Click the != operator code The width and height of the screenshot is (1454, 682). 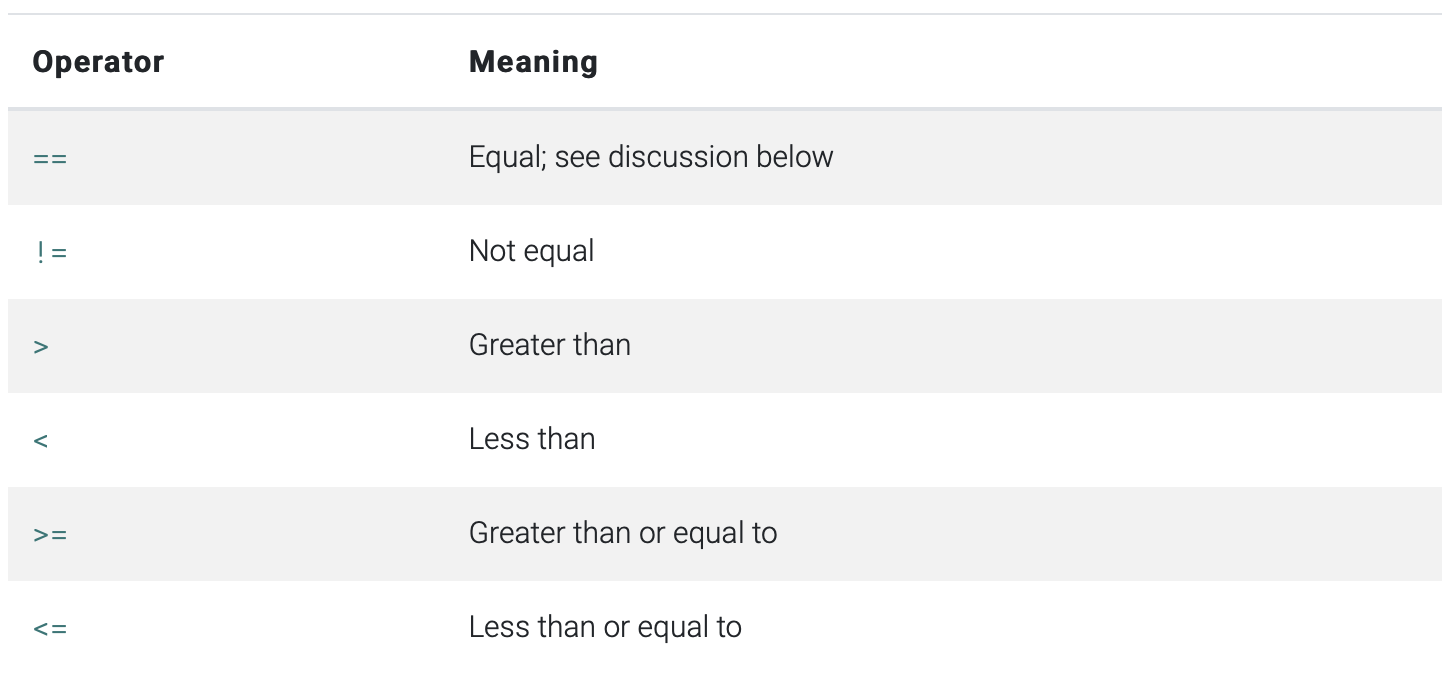click(x=51, y=252)
